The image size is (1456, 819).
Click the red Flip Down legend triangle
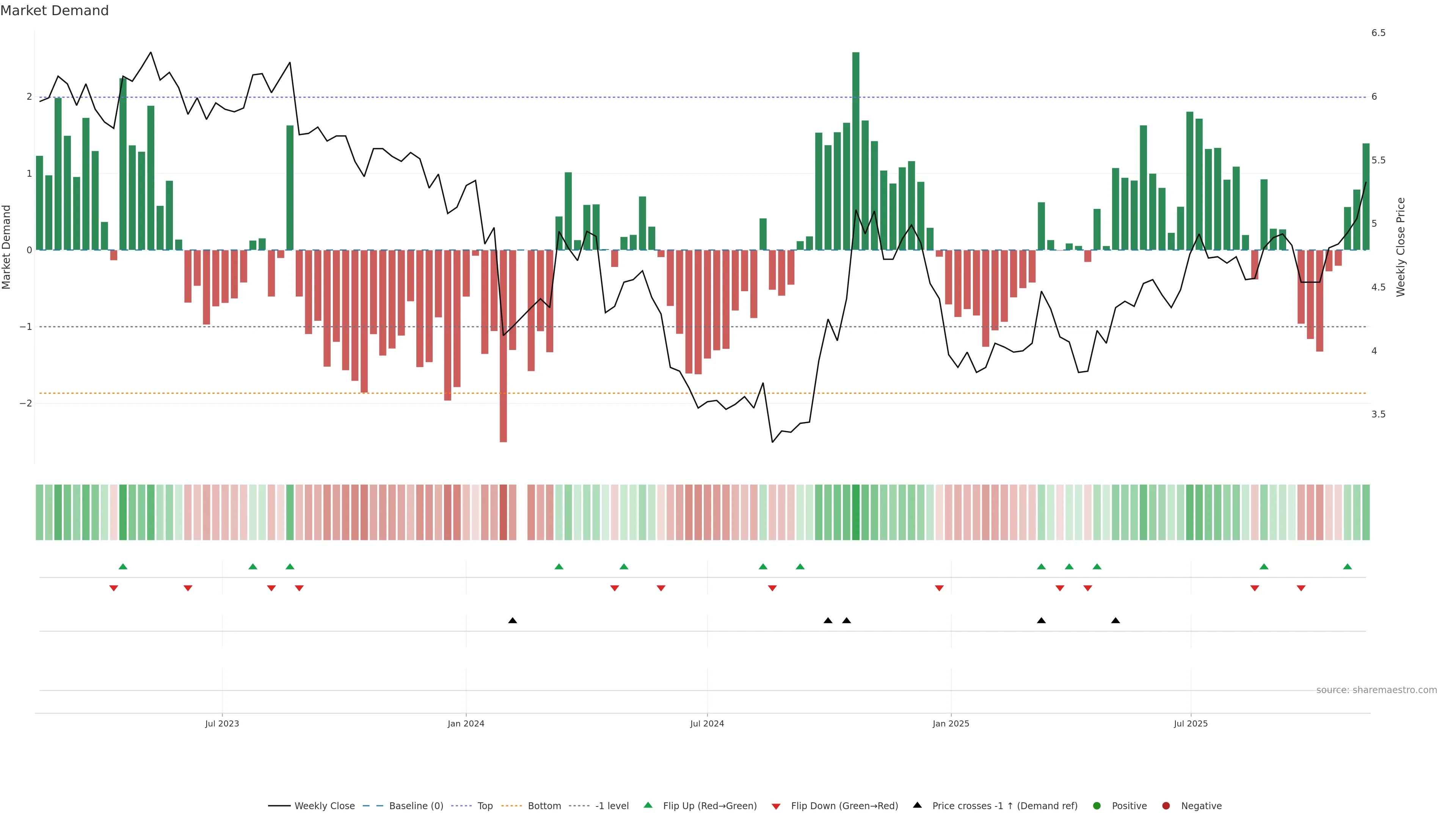[x=776, y=806]
